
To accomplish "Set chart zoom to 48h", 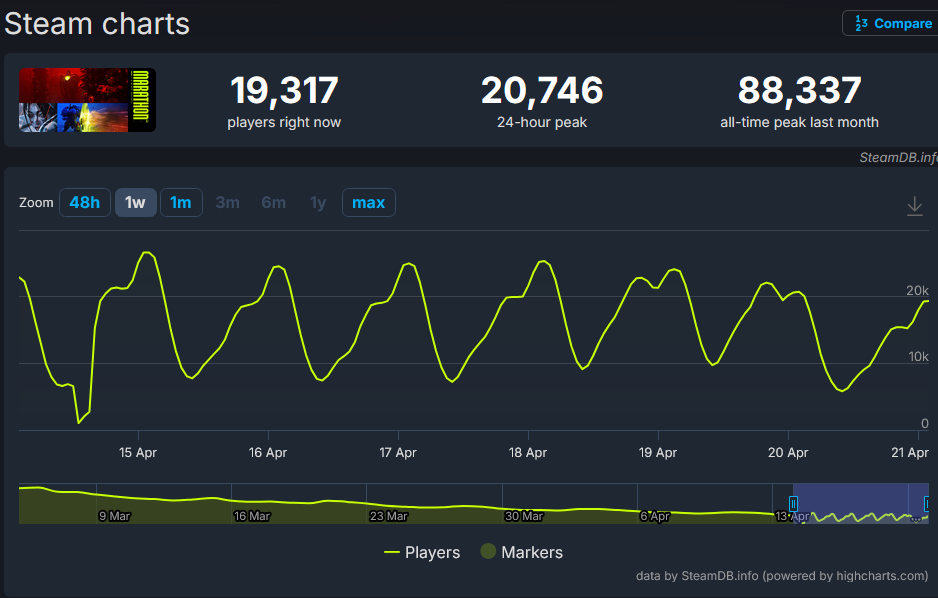I will [84, 203].
